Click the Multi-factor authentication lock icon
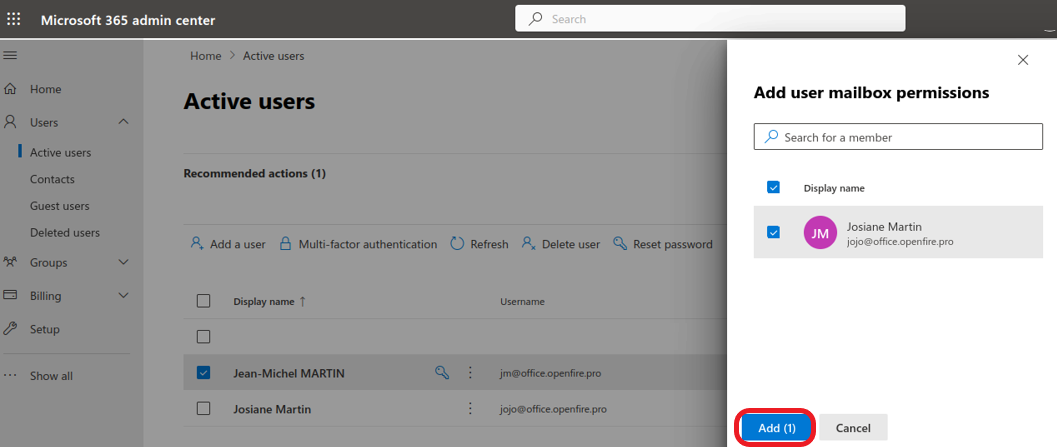This screenshot has height=447, width=1057. pyautogui.click(x=286, y=243)
